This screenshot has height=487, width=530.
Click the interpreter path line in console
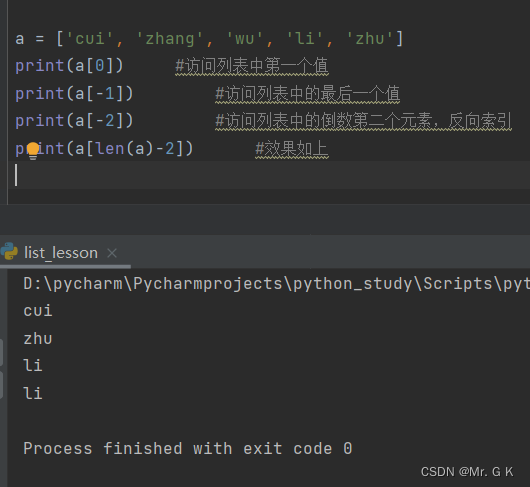[276, 284]
